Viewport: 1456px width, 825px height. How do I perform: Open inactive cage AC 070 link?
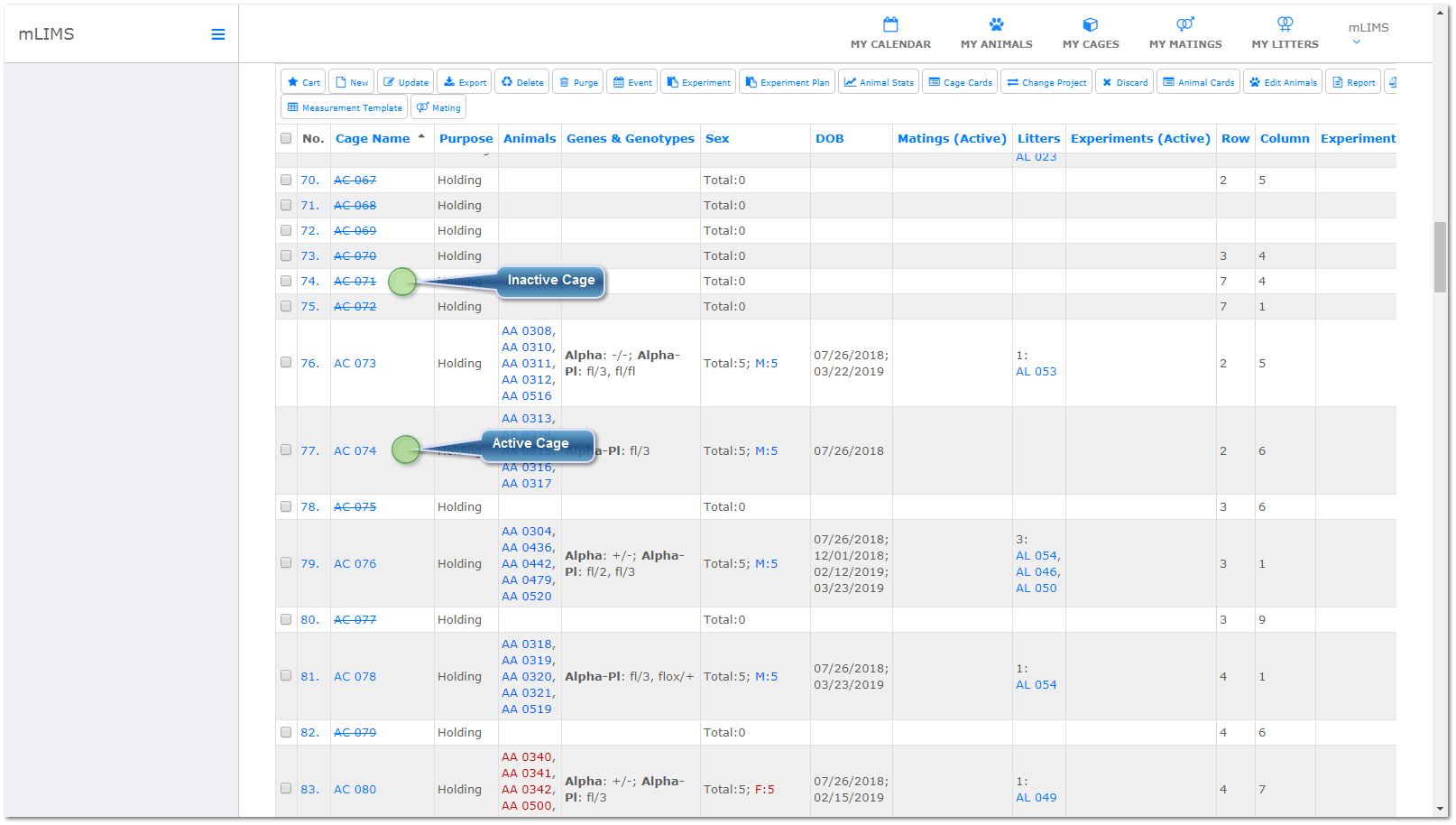(355, 255)
